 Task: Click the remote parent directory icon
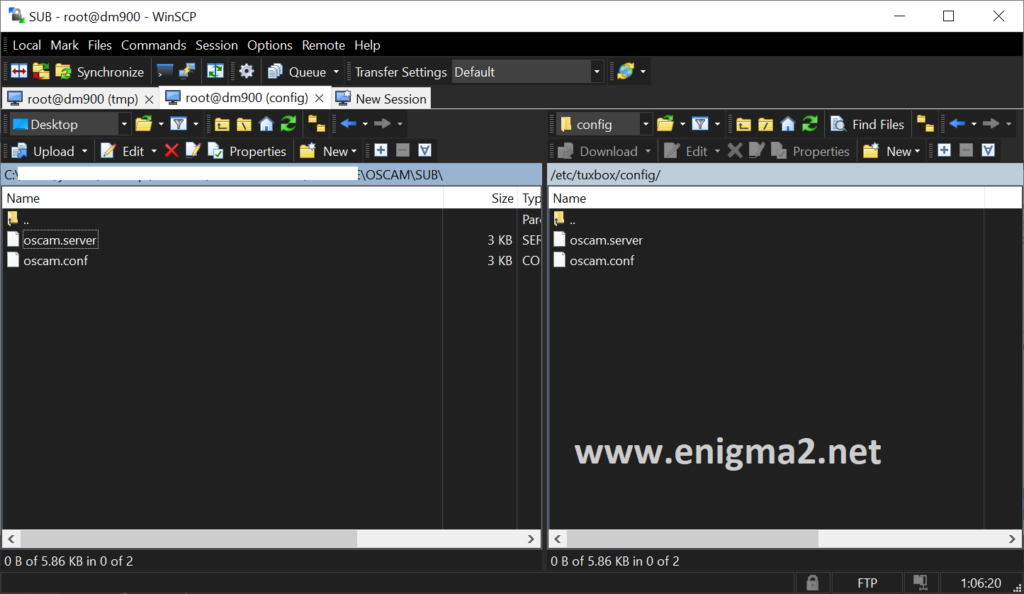tap(743, 125)
